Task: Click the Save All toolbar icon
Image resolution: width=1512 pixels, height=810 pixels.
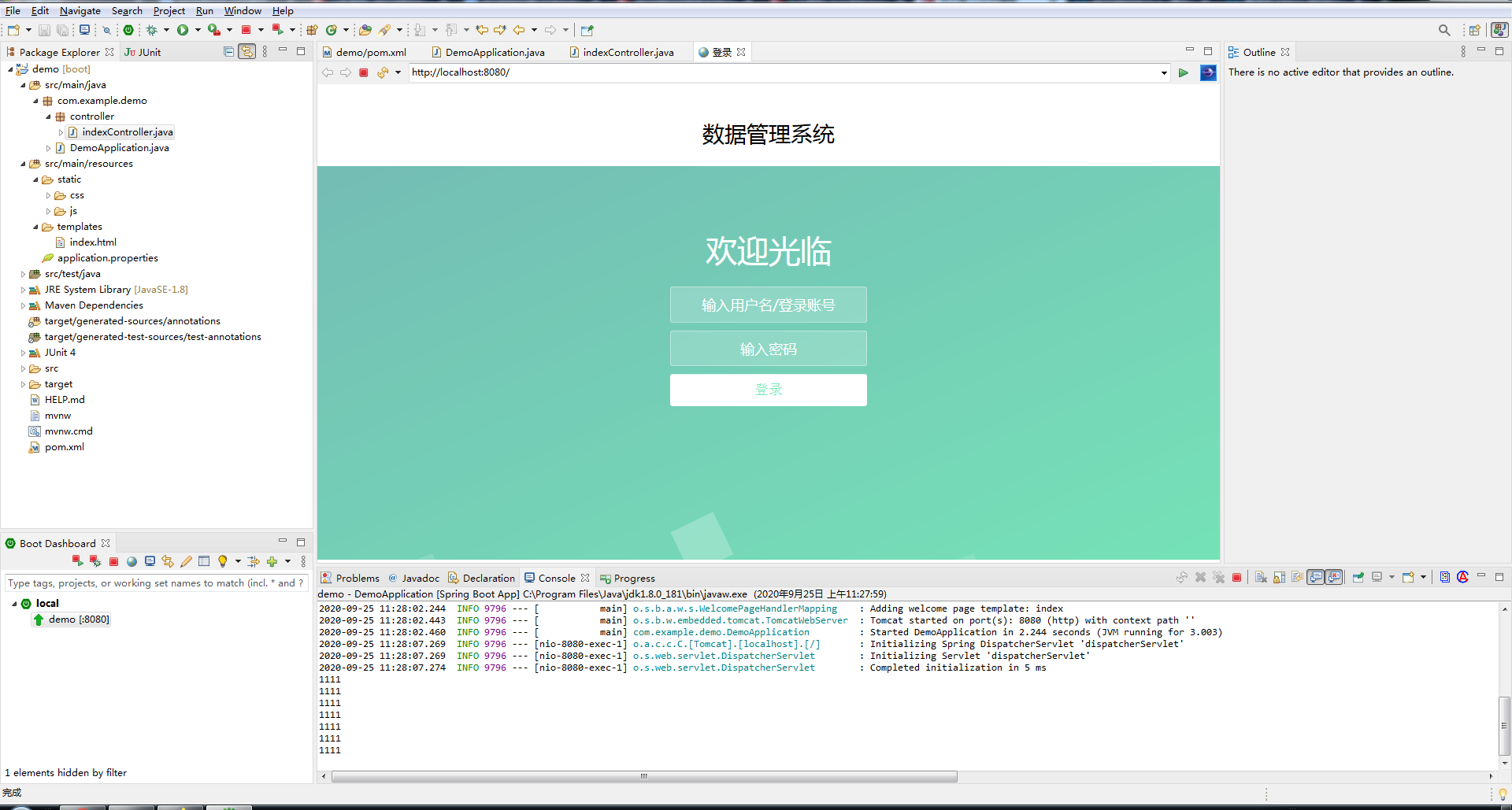Action: (x=62, y=30)
